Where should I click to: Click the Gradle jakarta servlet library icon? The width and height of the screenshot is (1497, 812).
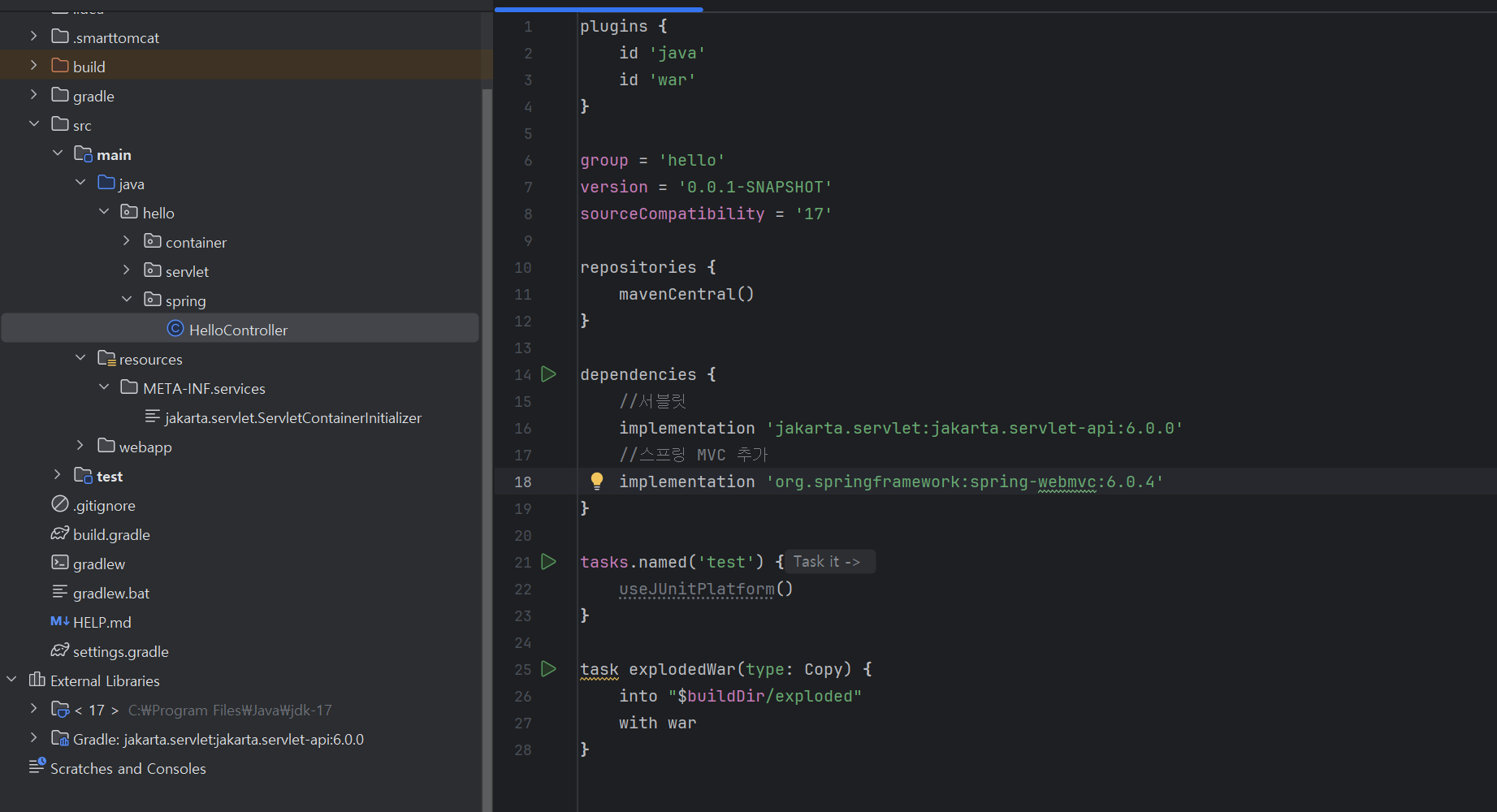[x=60, y=738]
